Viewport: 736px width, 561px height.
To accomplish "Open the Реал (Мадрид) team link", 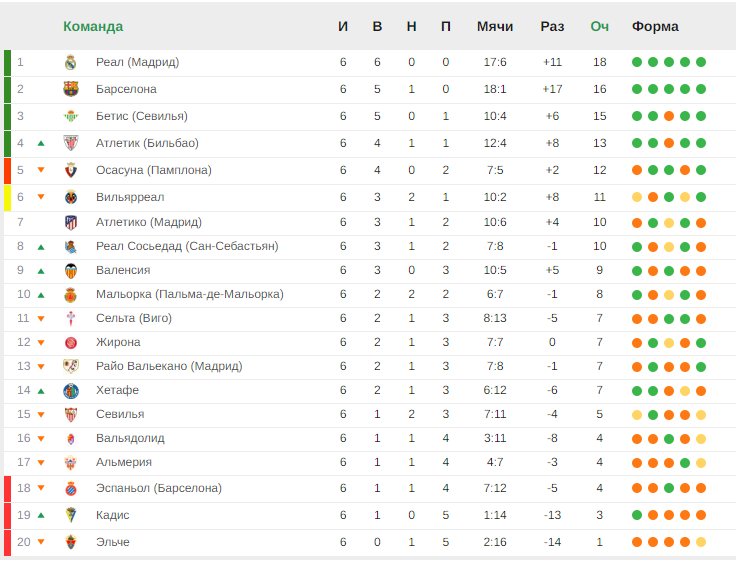I will [138, 62].
